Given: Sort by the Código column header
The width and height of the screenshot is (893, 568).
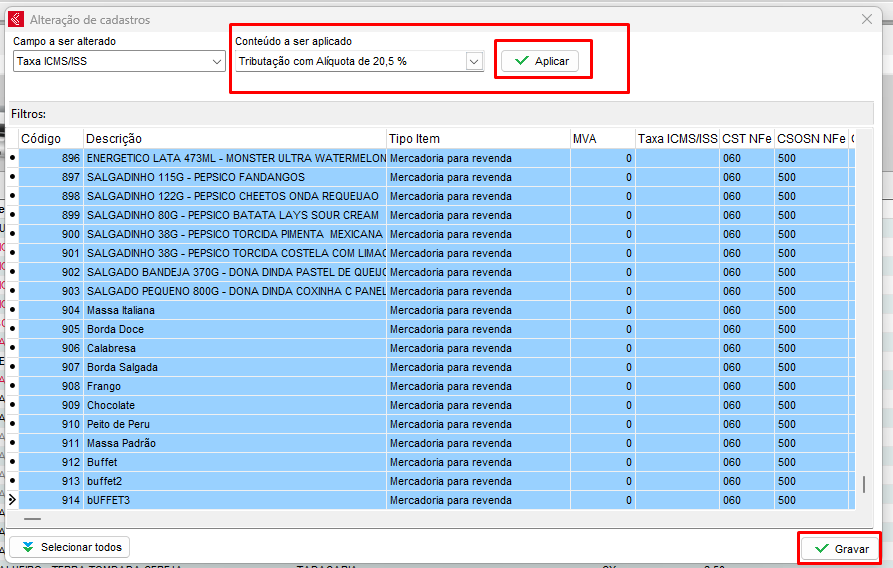Looking at the screenshot, I should pyautogui.click(x=49, y=139).
